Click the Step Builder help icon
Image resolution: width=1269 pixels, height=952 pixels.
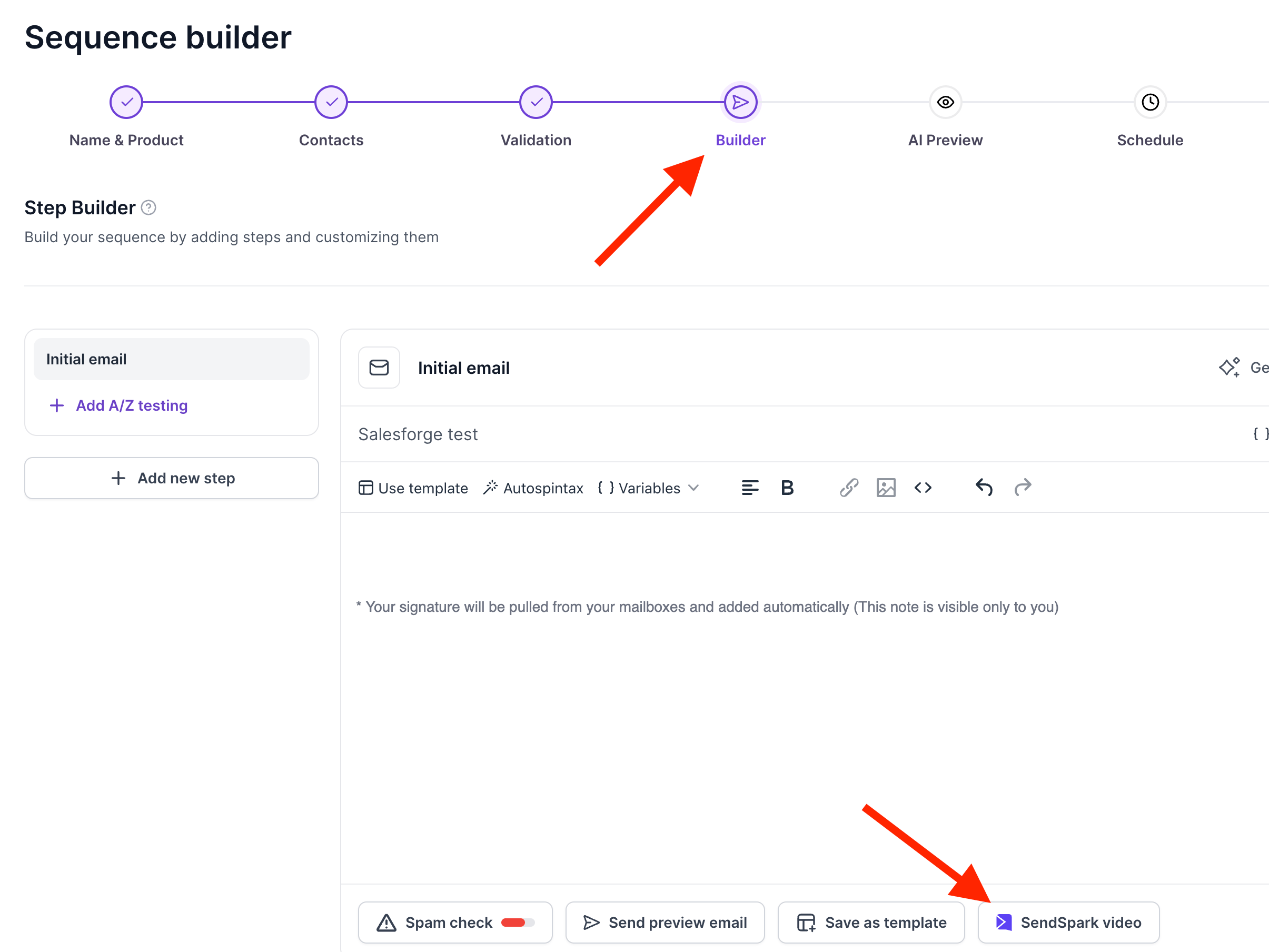click(148, 208)
